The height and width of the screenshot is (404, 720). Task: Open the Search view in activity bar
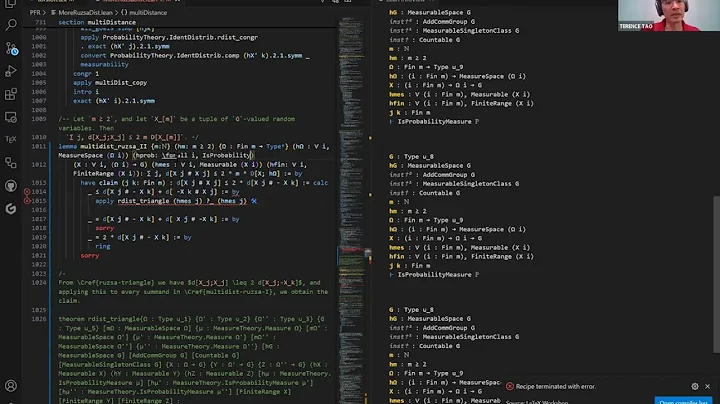coord(11,25)
